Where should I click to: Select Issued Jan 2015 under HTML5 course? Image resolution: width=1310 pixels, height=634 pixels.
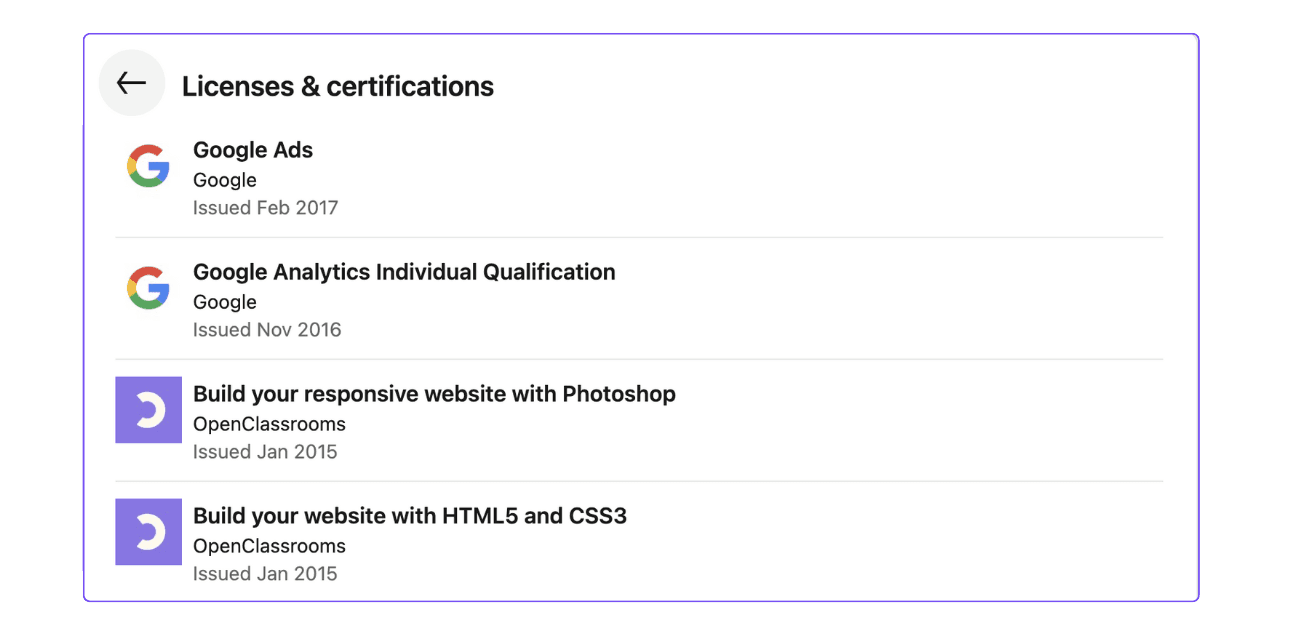pos(265,574)
